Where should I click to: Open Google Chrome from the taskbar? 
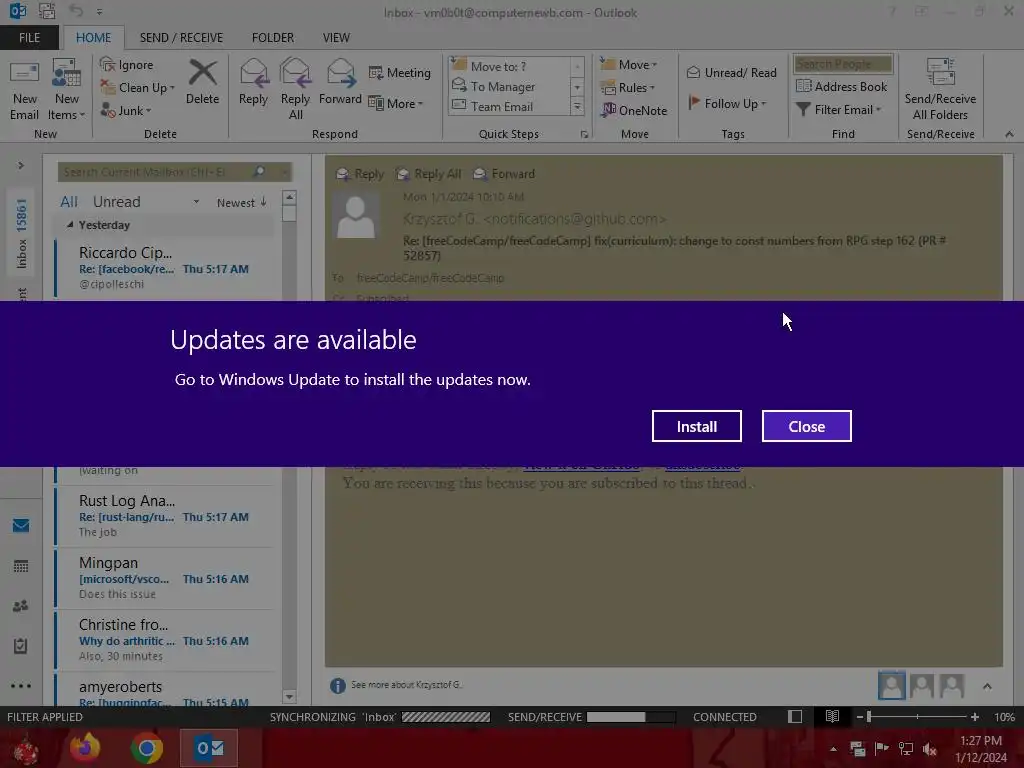[x=147, y=748]
